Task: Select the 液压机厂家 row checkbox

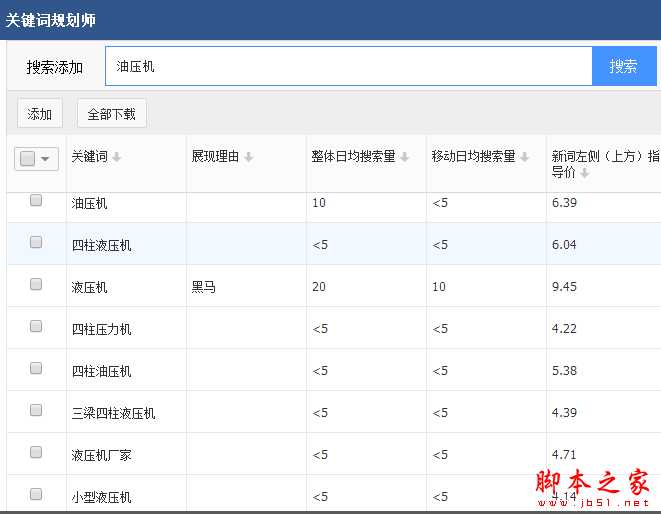Action: pyautogui.click(x=36, y=452)
